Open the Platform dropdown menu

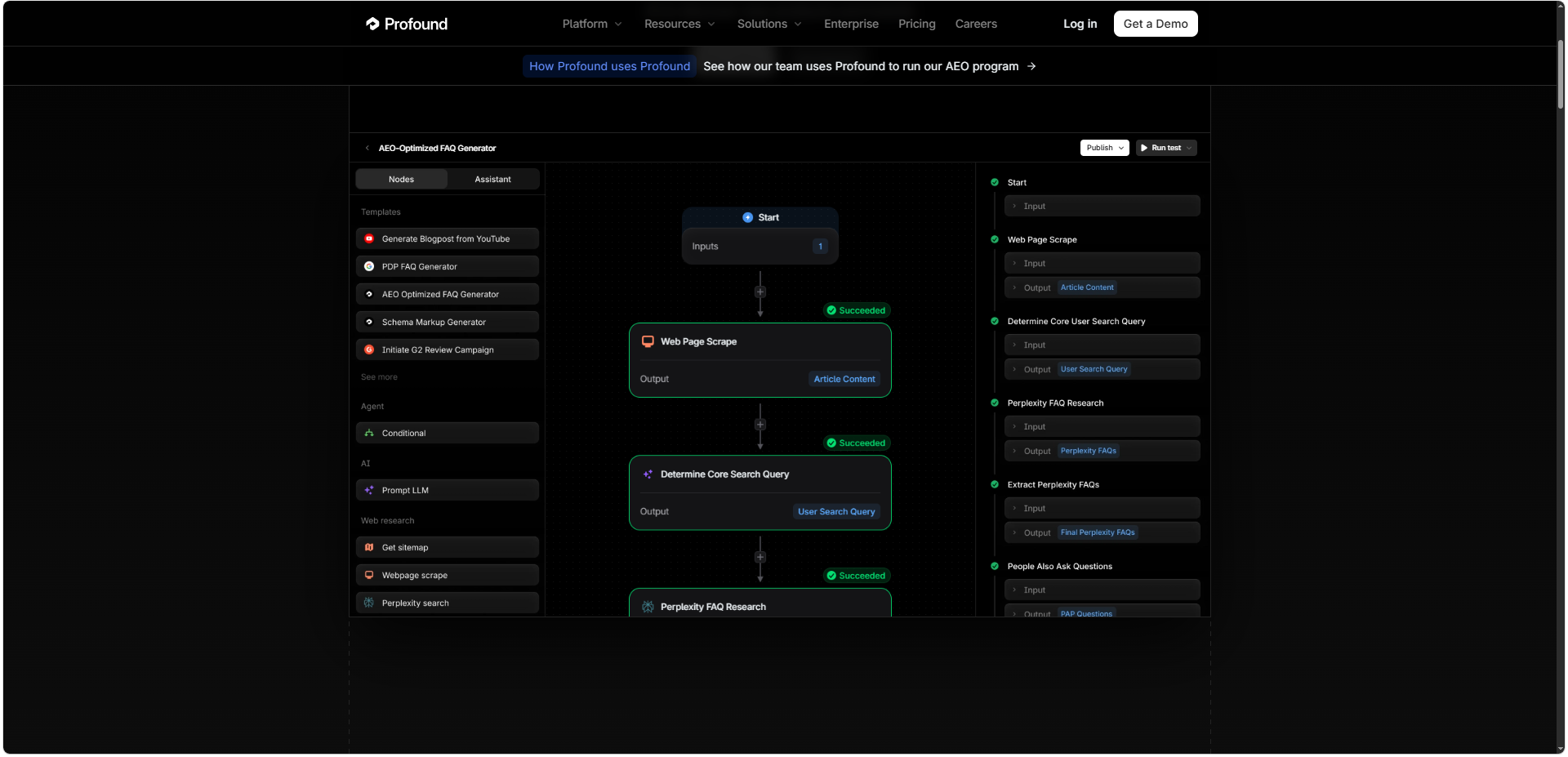point(592,24)
